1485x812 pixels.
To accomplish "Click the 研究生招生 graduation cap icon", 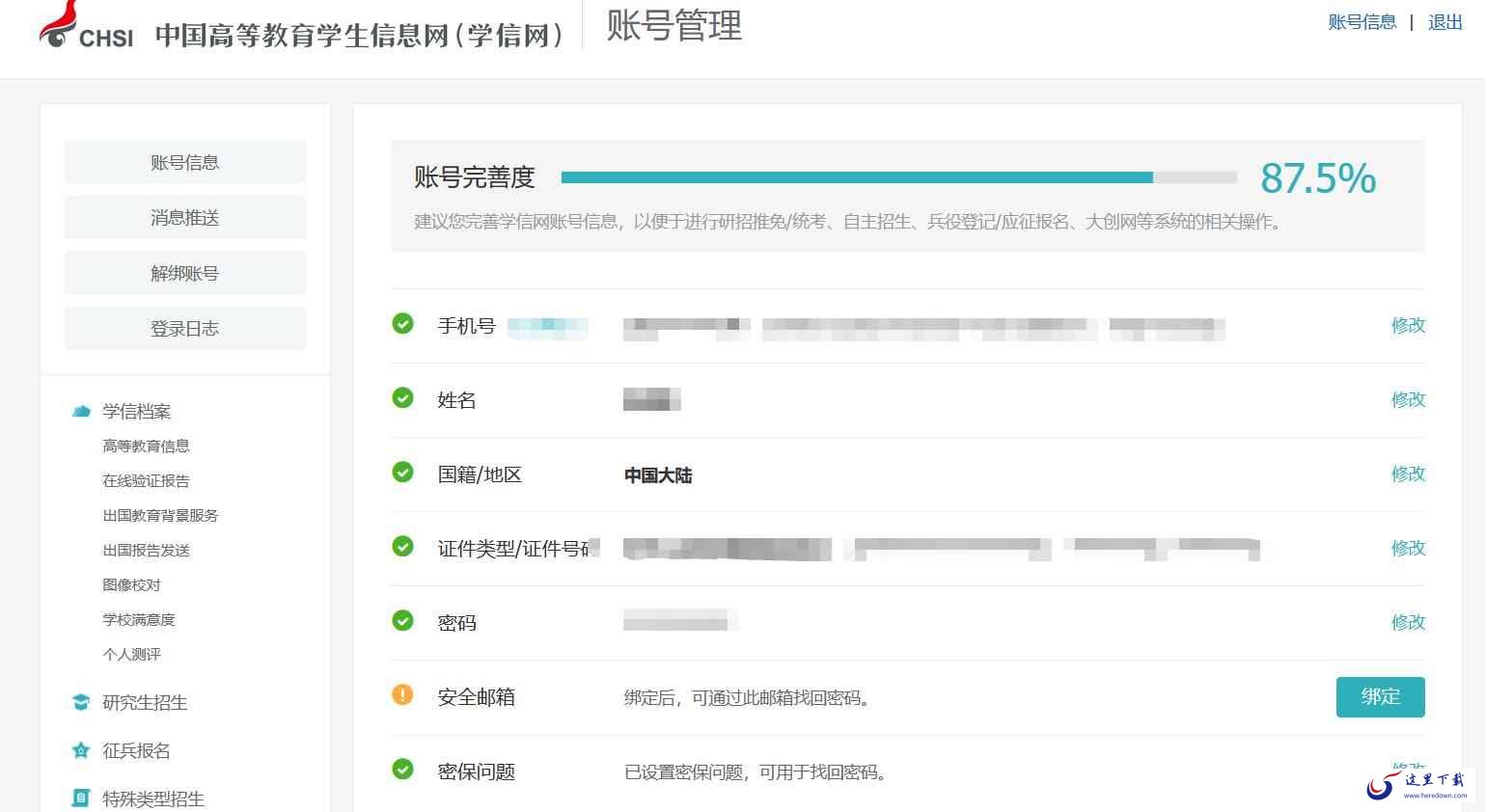I will pos(81,702).
